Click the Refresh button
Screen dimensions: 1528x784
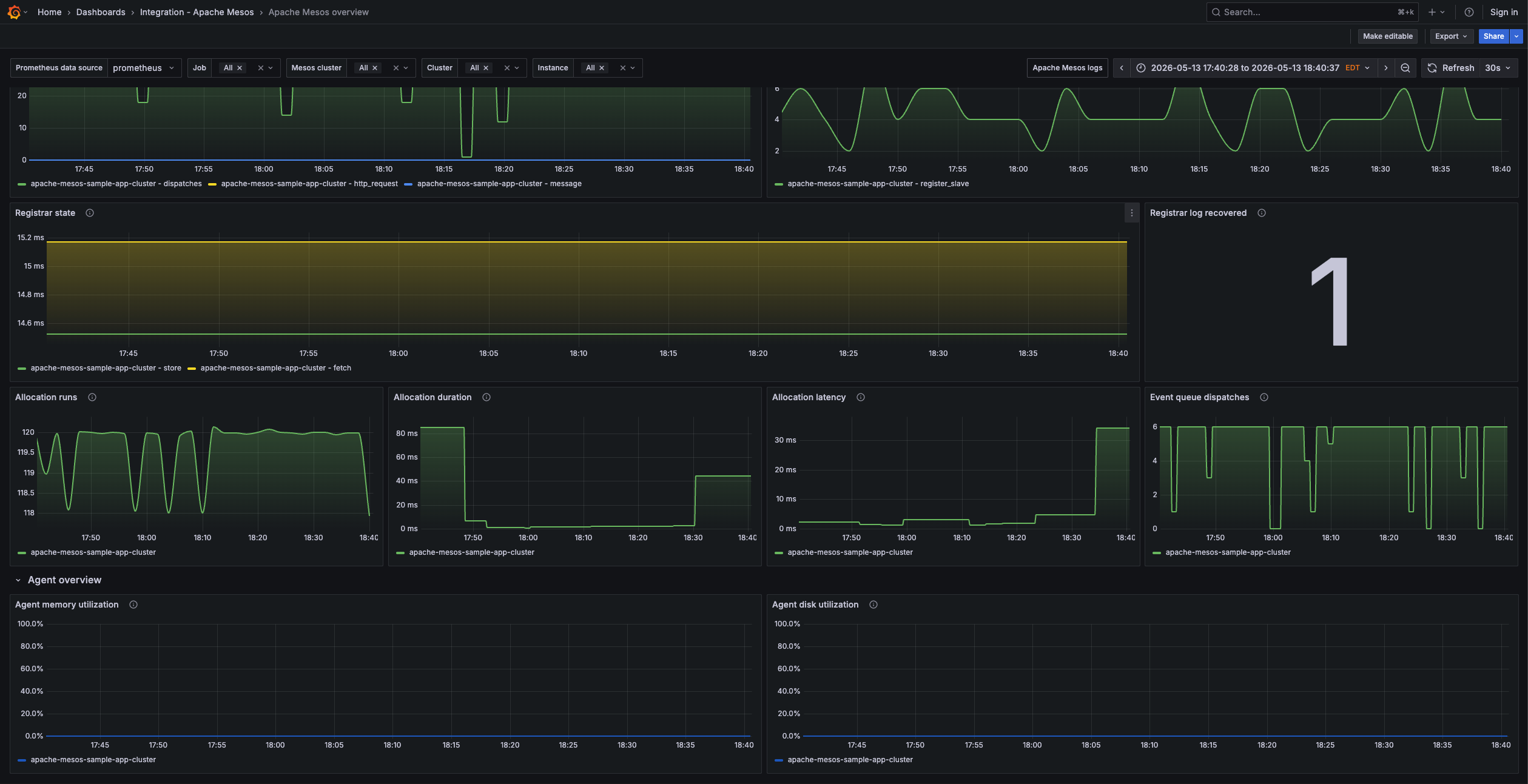pyautogui.click(x=1450, y=68)
